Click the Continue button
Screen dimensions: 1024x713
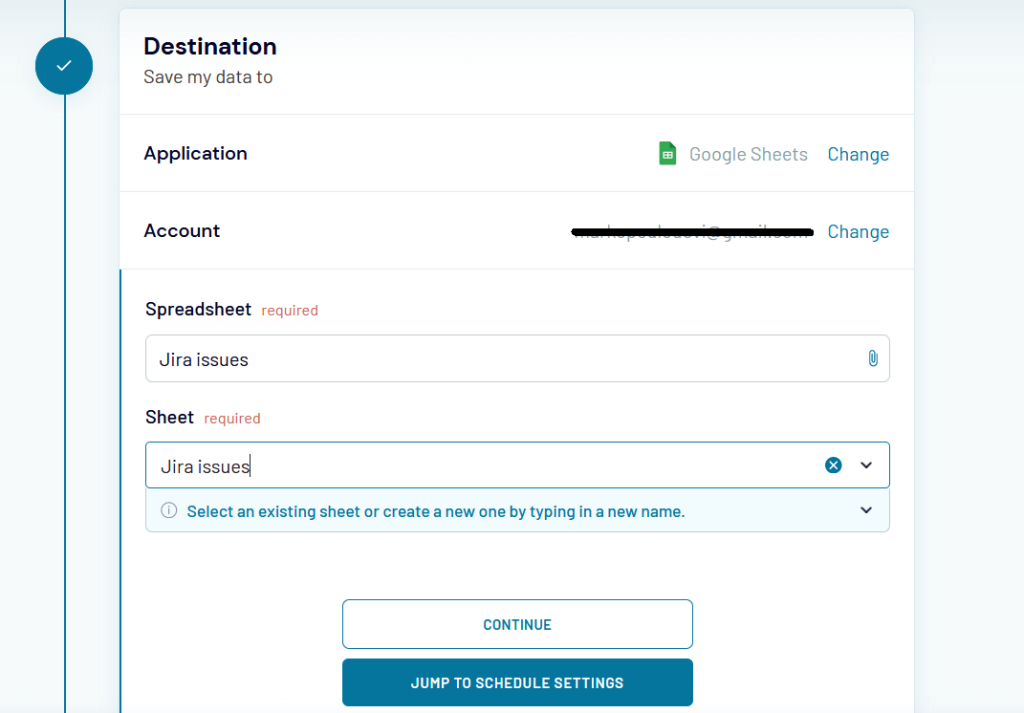click(x=517, y=624)
